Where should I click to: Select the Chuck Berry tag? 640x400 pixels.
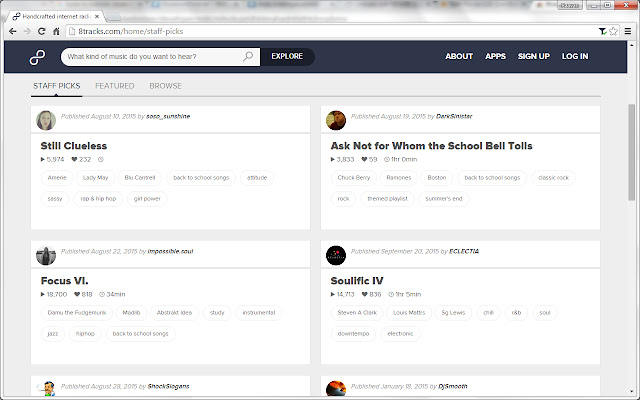(x=354, y=178)
